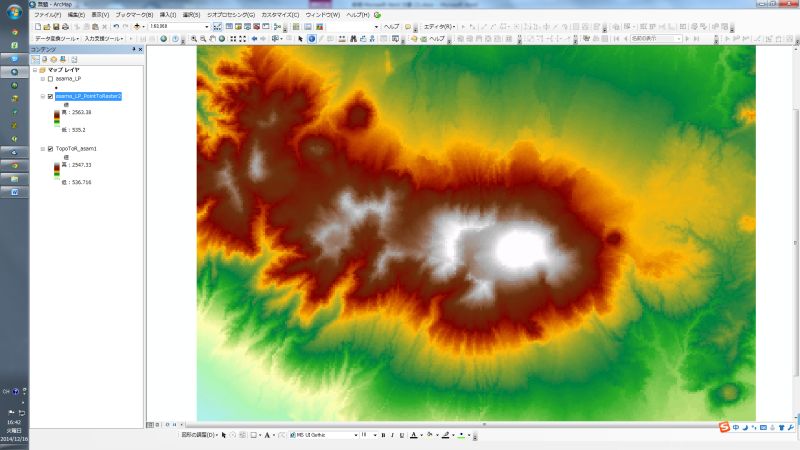
Task: Select the Zoom In tool
Action: tap(193, 39)
